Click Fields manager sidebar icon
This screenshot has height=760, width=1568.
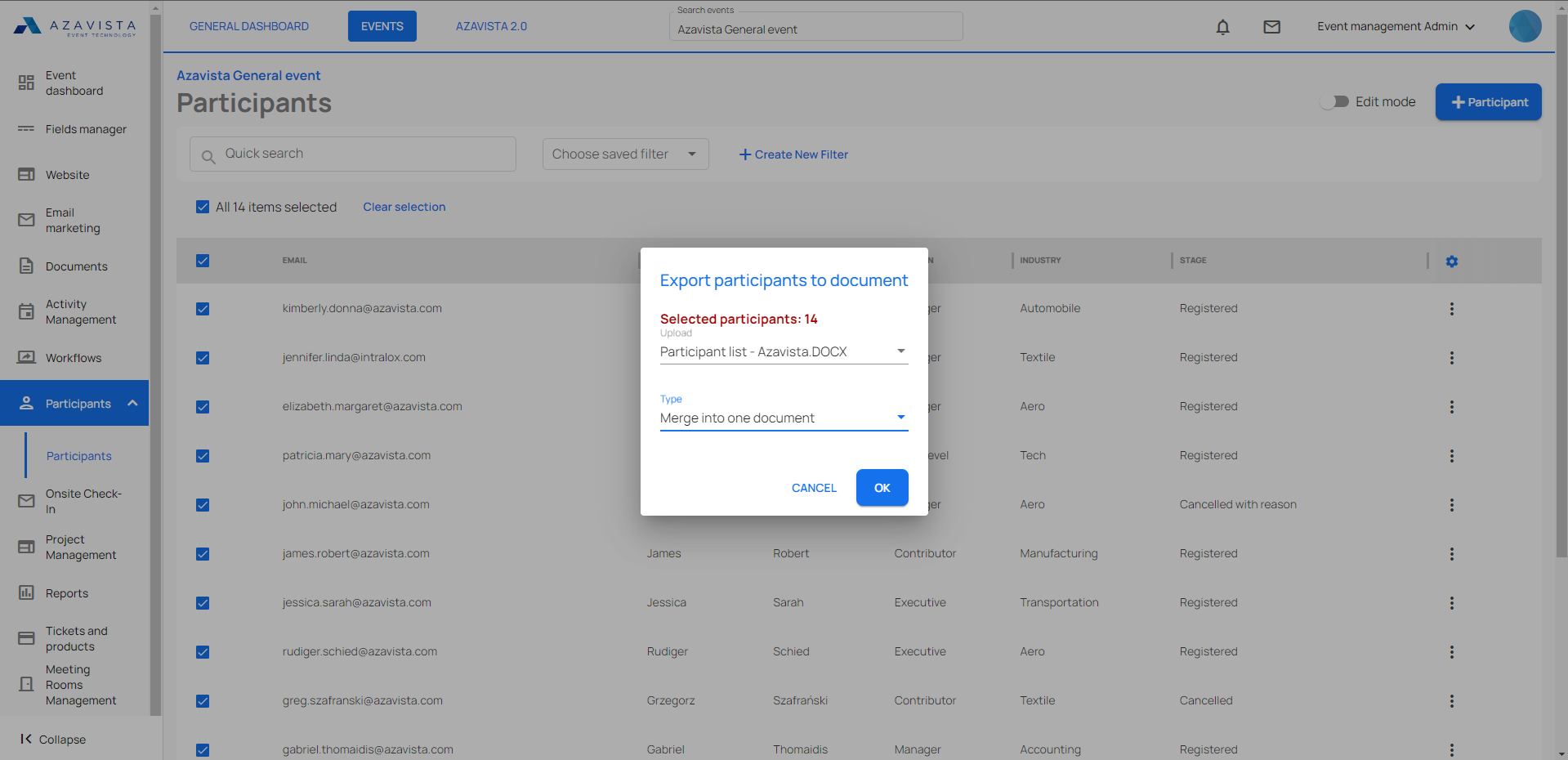pos(26,129)
